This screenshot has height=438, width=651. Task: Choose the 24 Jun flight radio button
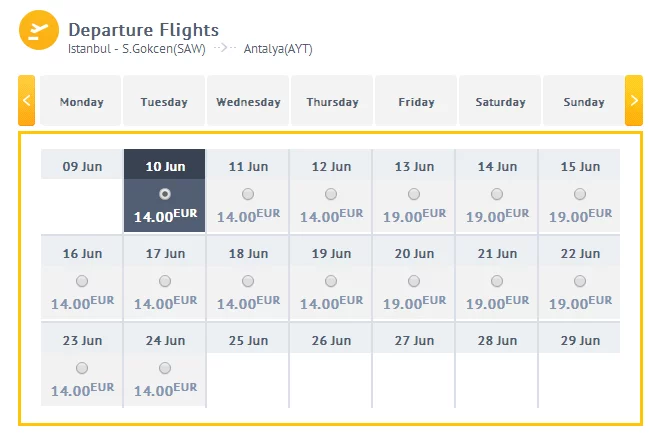165,369
